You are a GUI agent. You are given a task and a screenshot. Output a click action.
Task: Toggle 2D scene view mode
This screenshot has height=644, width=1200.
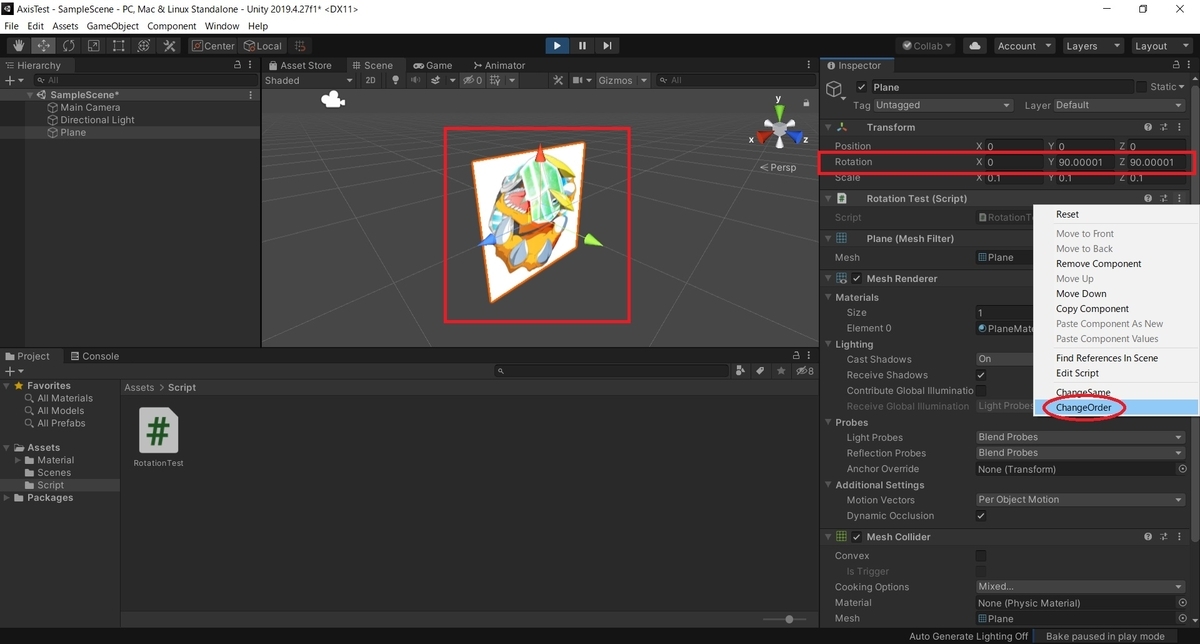(x=370, y=80)
